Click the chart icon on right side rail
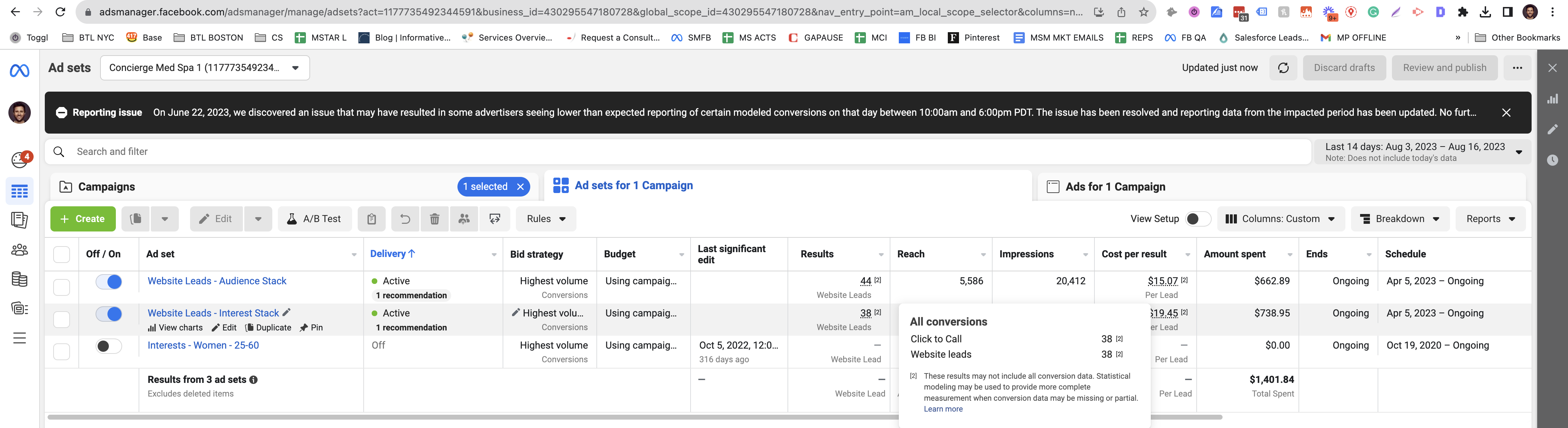Image resolution: width=1568 pixels, height=428 pixels. (1553, 99)
